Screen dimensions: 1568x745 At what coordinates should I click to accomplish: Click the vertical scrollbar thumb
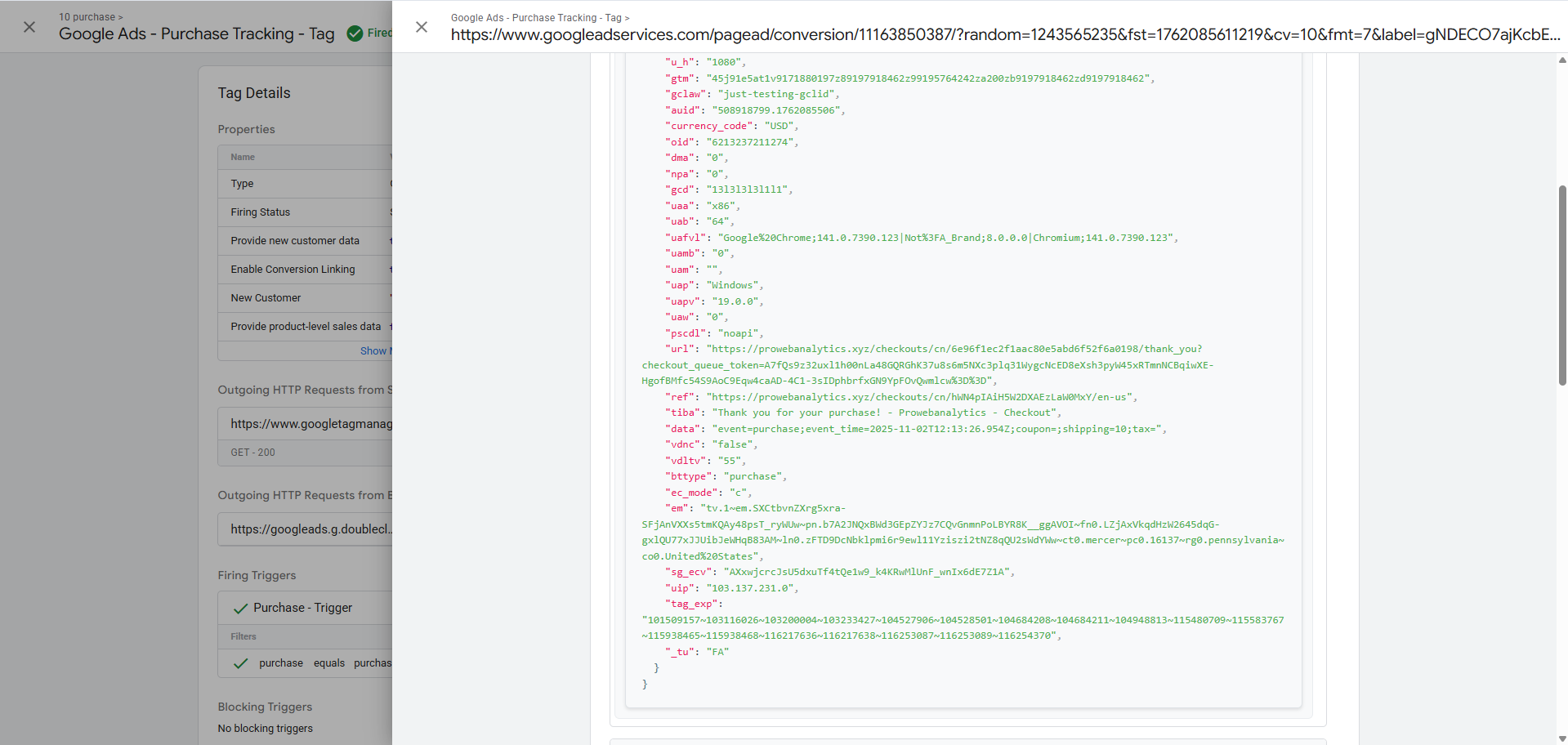1561,284
